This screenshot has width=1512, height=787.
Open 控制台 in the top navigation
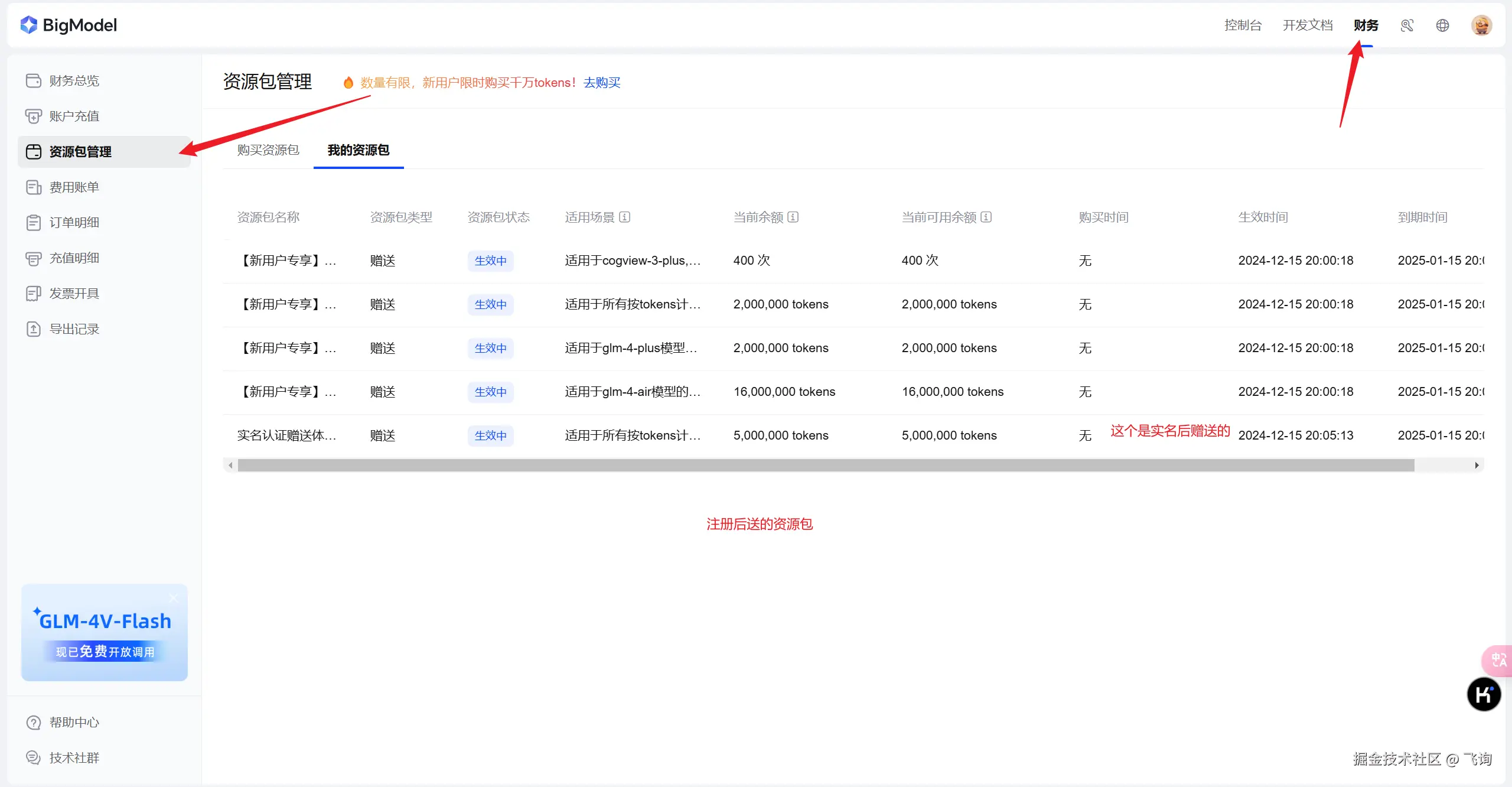tap(1243, 25)
